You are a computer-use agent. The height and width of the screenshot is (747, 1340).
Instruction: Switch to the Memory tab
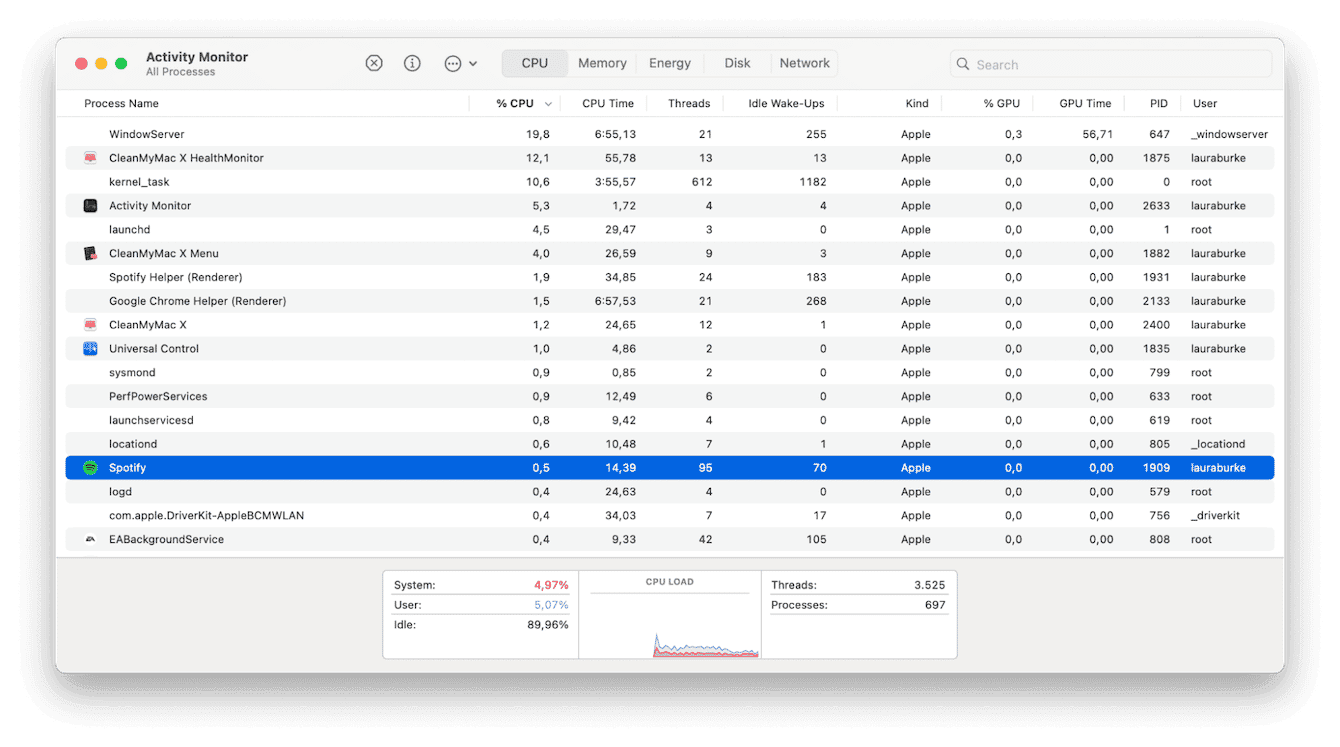pyautogui.click(x=601, y=62)
